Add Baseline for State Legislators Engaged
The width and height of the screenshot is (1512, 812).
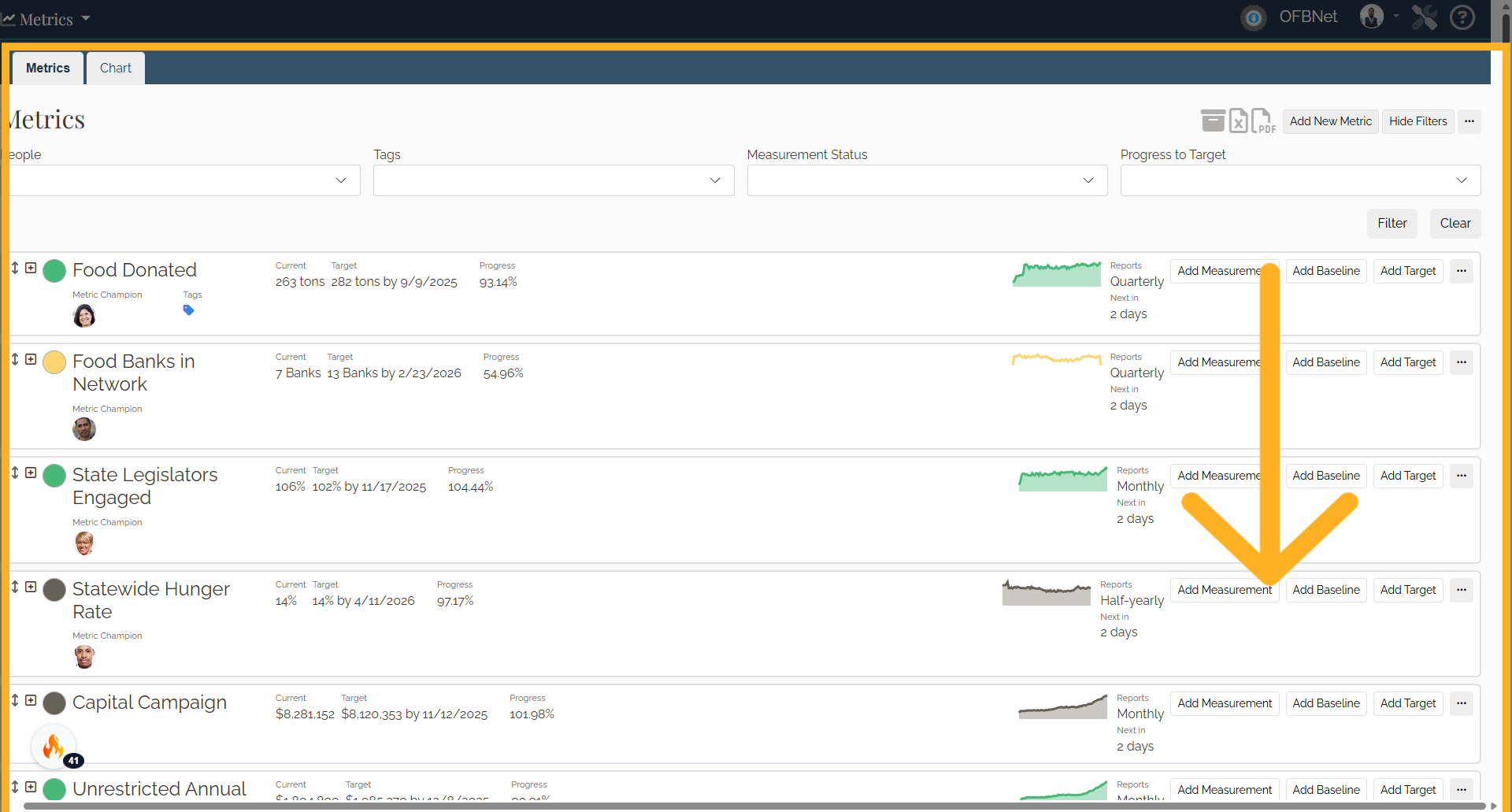(1326, 476)
